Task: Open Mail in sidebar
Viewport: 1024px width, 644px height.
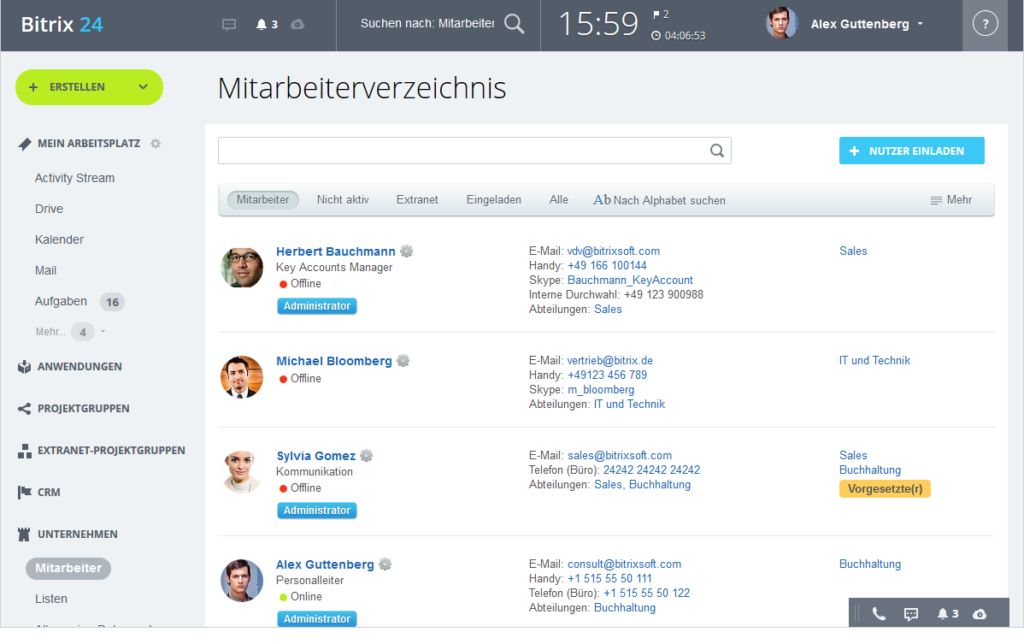Action: tap(46, 270)
